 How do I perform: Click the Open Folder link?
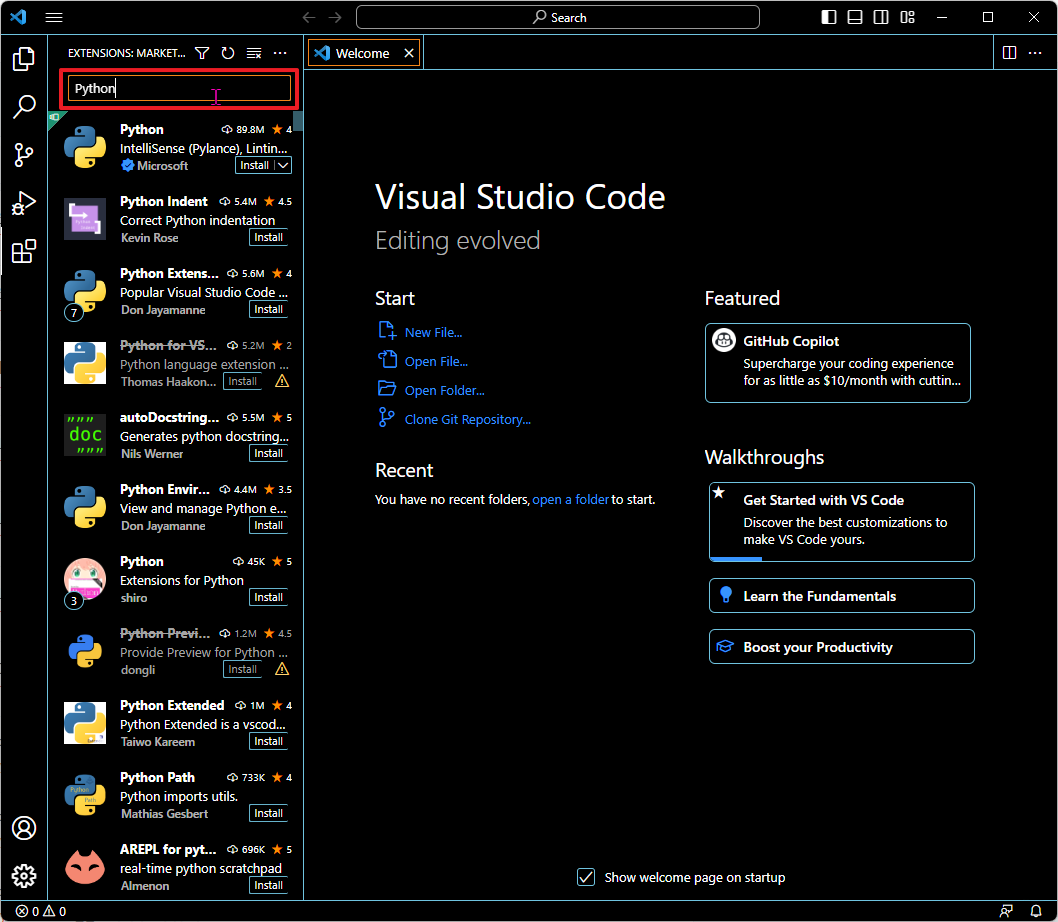pyautogui.click(x=445, y=390)
